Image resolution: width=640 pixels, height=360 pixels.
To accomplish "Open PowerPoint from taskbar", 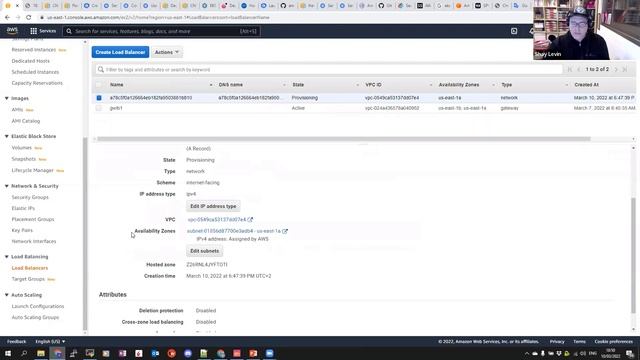I will tap(253, 353).
